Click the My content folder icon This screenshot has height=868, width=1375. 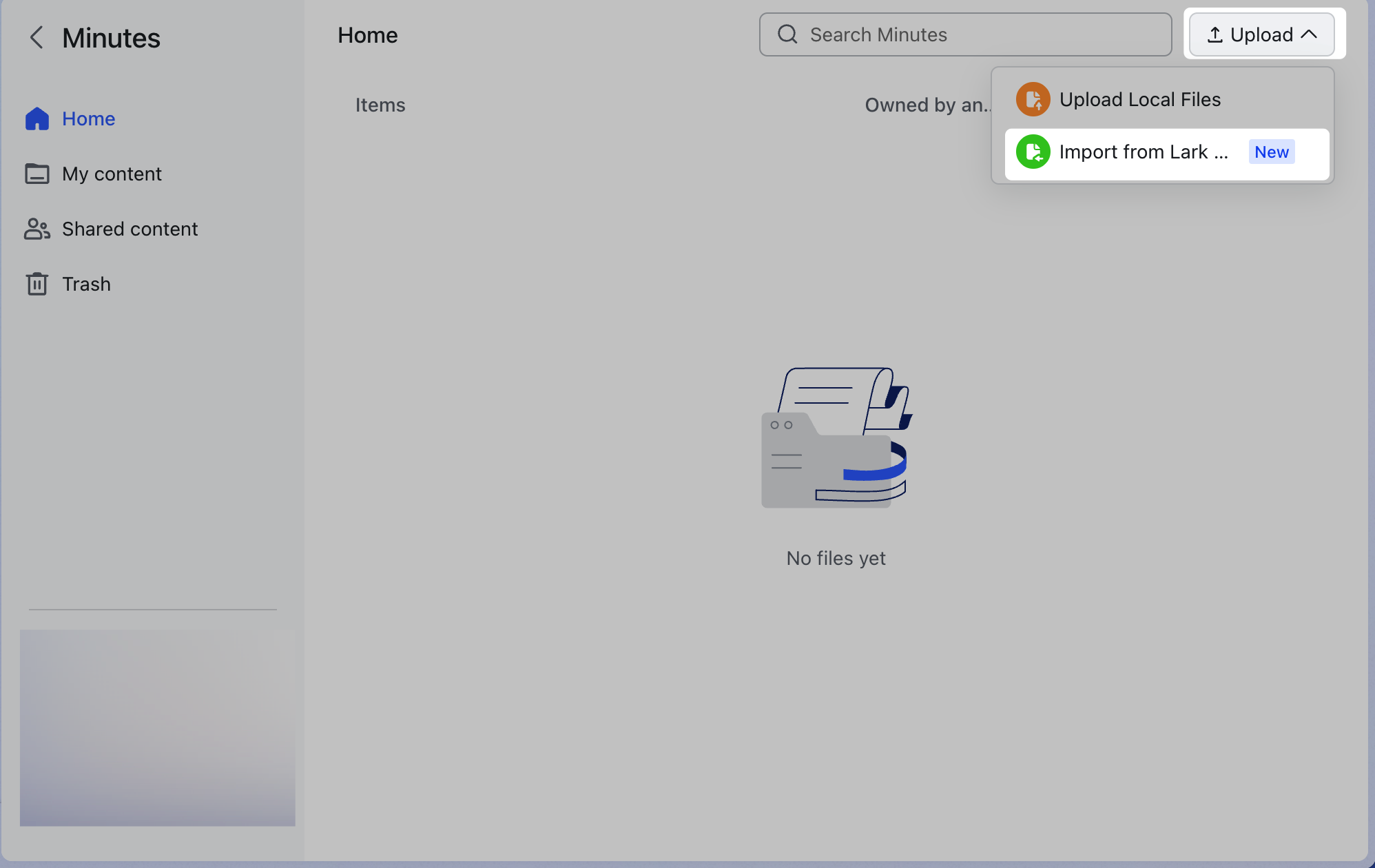pyautogui.click(x=37, y=174)
